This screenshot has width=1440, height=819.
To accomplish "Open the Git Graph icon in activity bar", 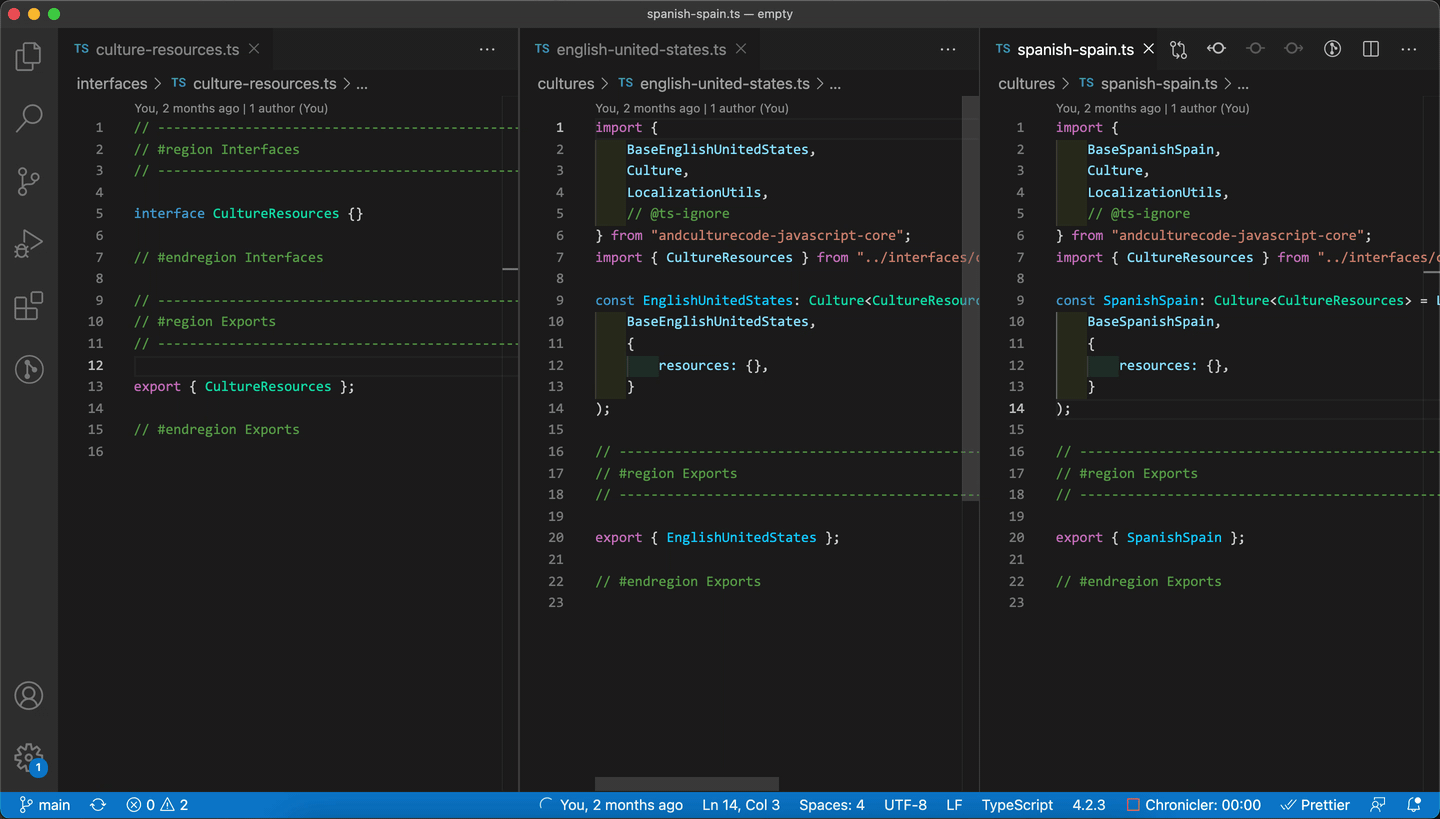I will point(29,369).
